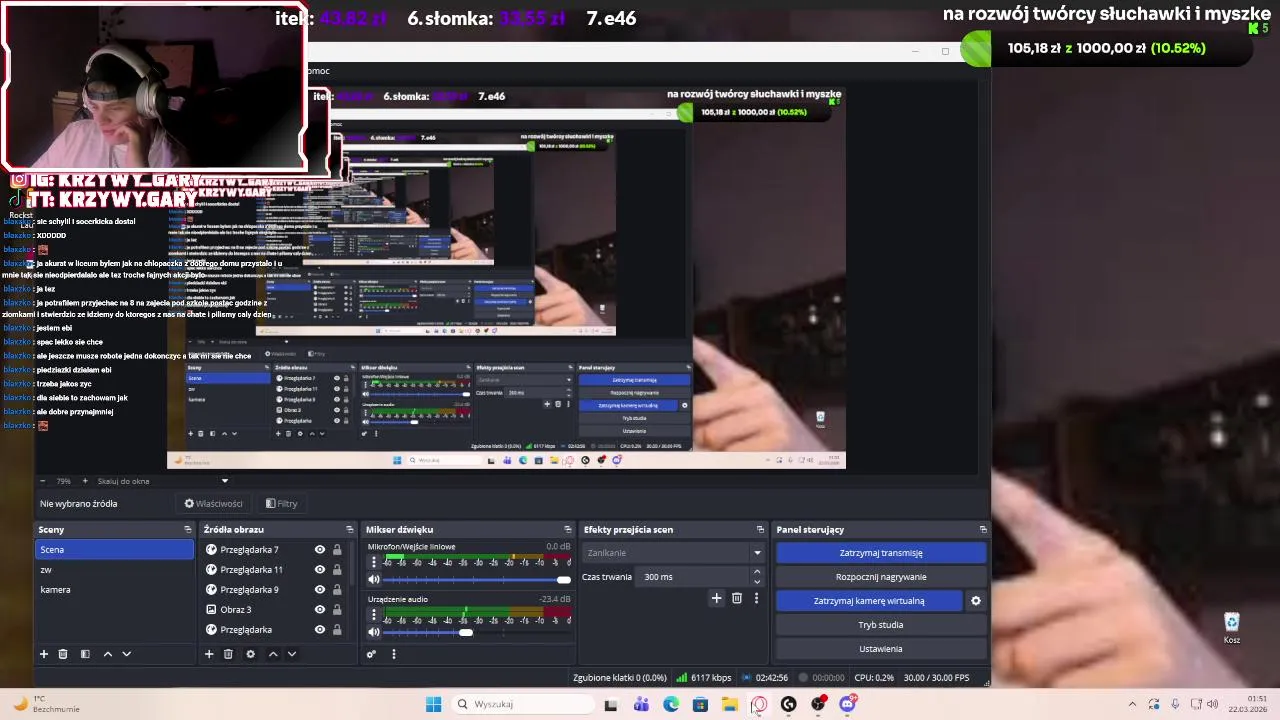Open Ustawienia settings
Image resolution: width=1280 pixels, height=720 pixels.
(x=881, y=649)
